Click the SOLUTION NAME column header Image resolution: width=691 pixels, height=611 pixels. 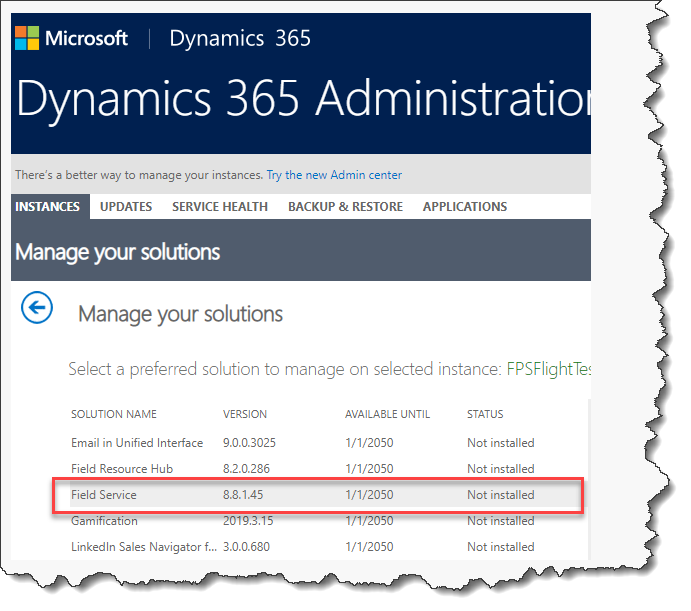(114, 414)
